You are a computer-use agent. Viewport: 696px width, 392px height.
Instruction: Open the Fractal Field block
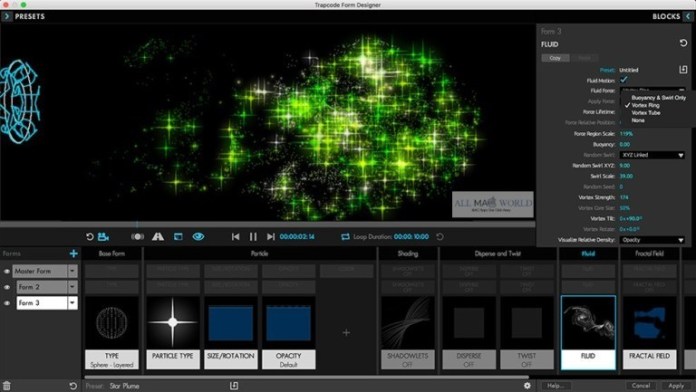coord(649,333)
